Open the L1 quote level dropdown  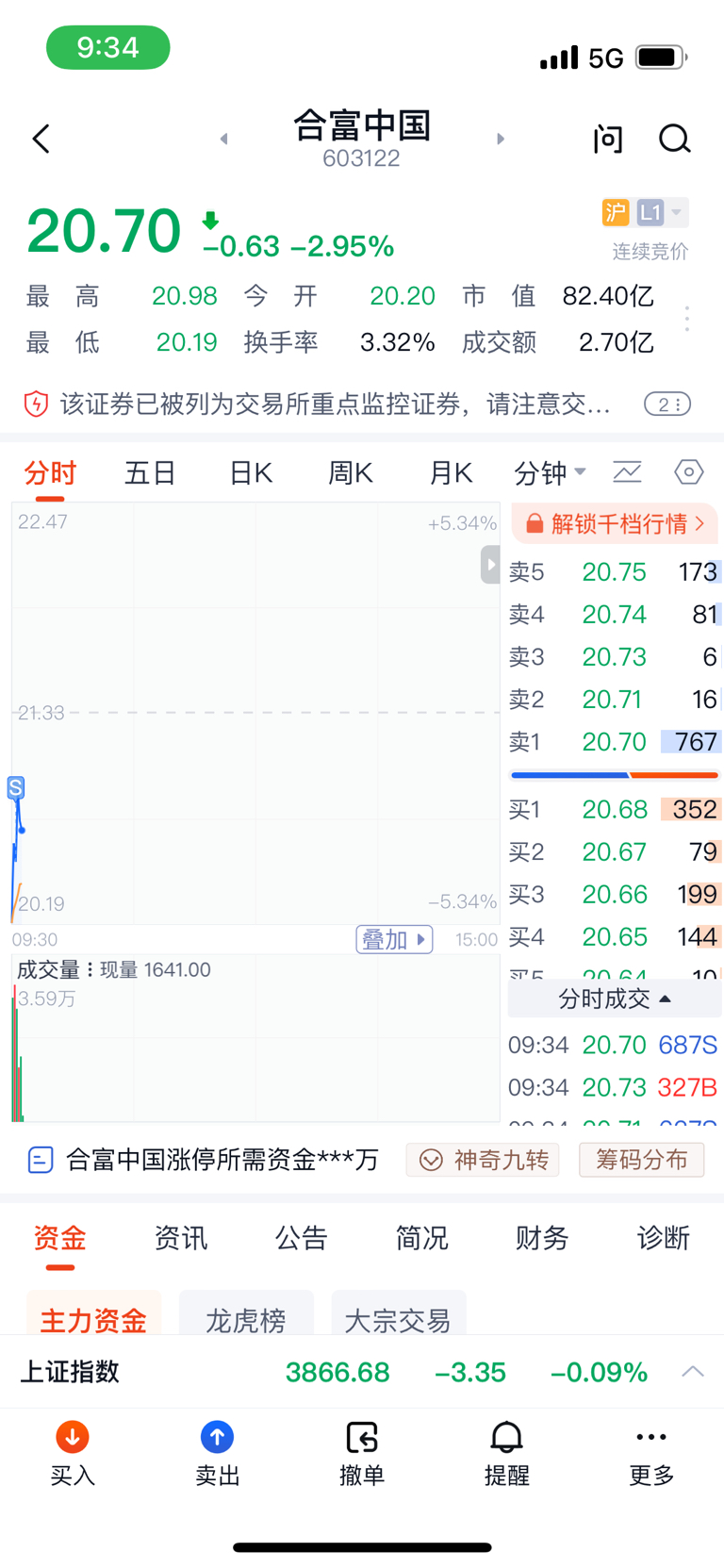click(662, 212)
